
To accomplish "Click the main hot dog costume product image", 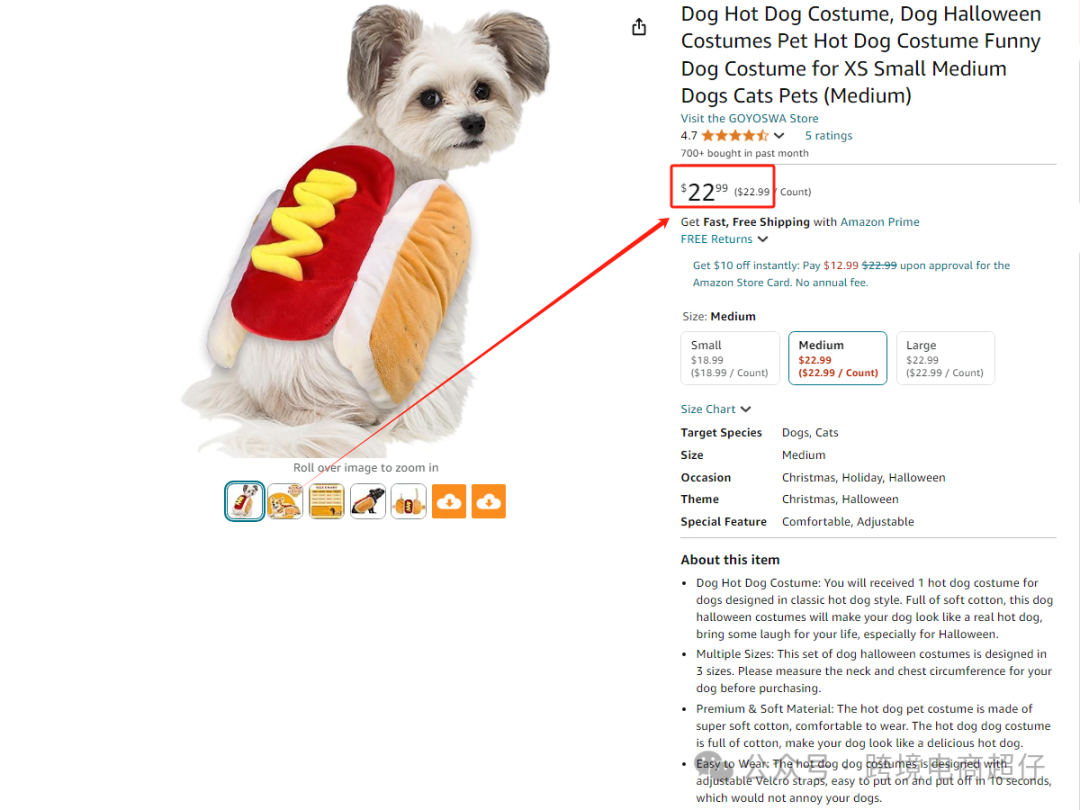I will 365,231.
